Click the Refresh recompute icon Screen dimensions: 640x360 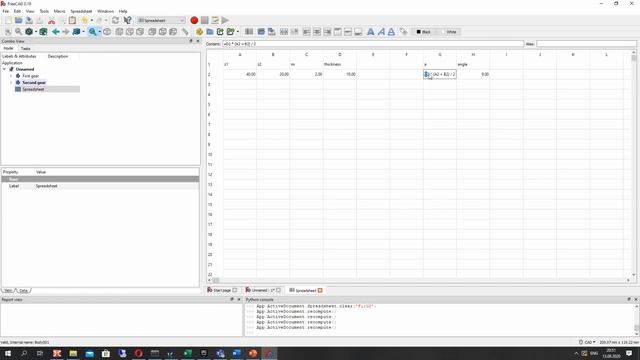[116, 20]
